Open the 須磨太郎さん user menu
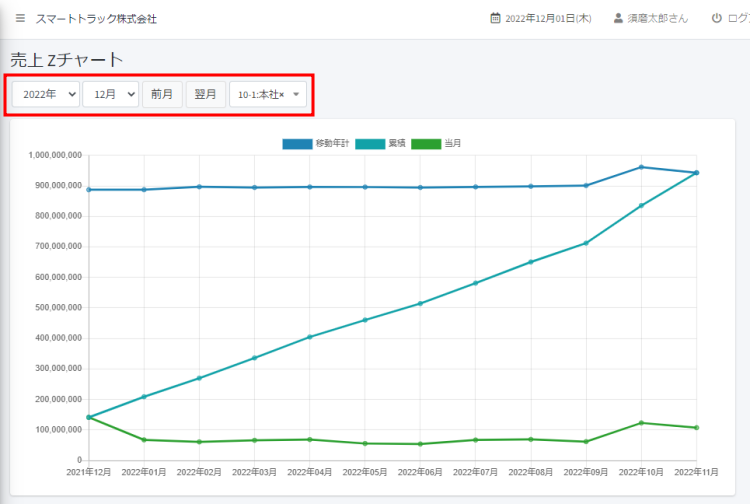 (657, 19)
